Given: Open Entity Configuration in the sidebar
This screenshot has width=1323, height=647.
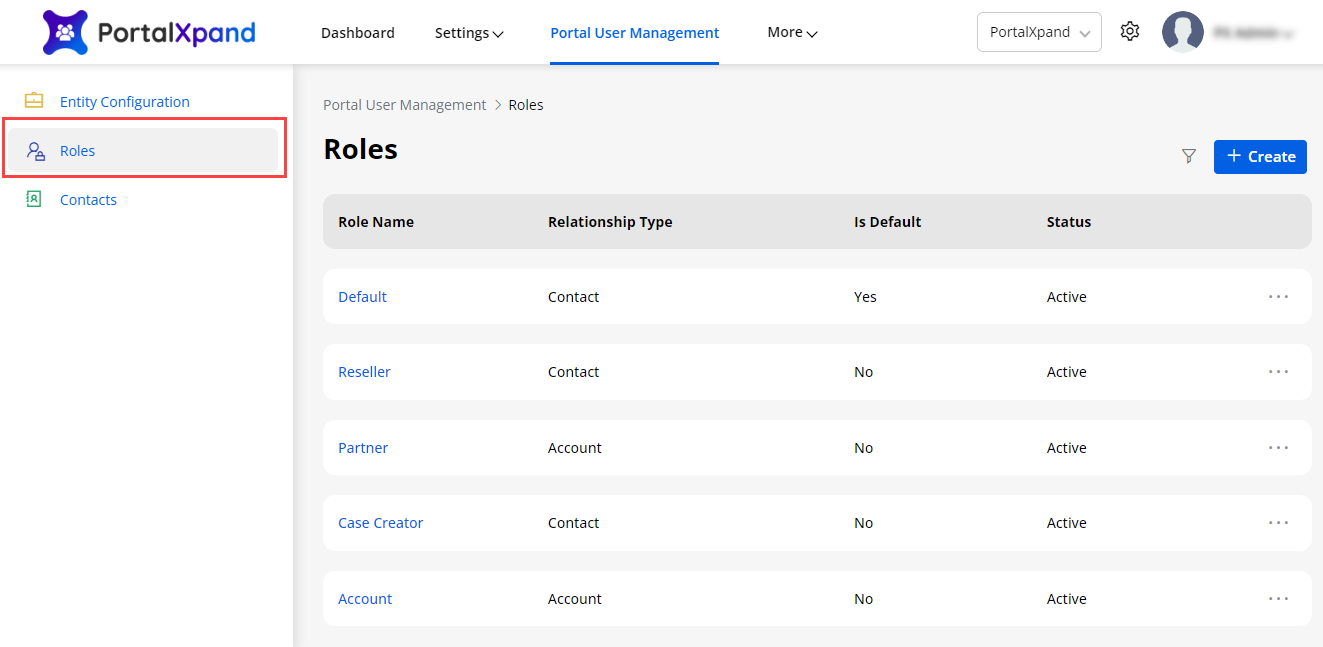Looking at the screenshot, I should 124,102.
